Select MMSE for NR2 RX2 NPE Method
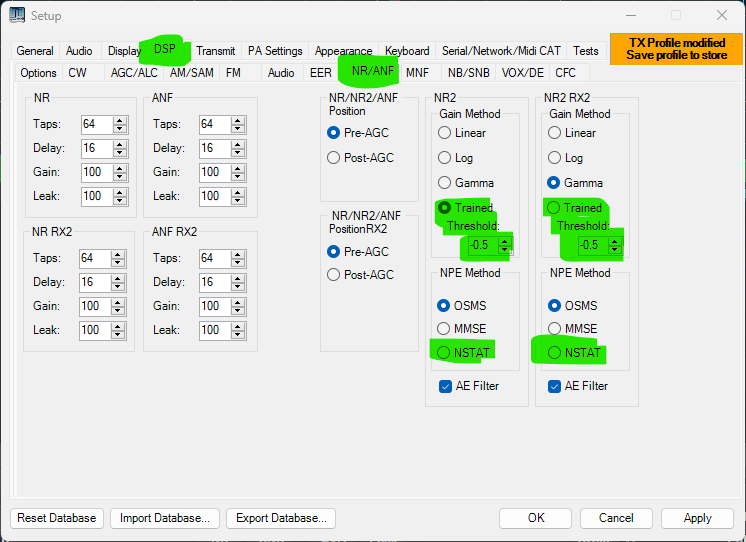746x542 pixels. pos(555,329)
